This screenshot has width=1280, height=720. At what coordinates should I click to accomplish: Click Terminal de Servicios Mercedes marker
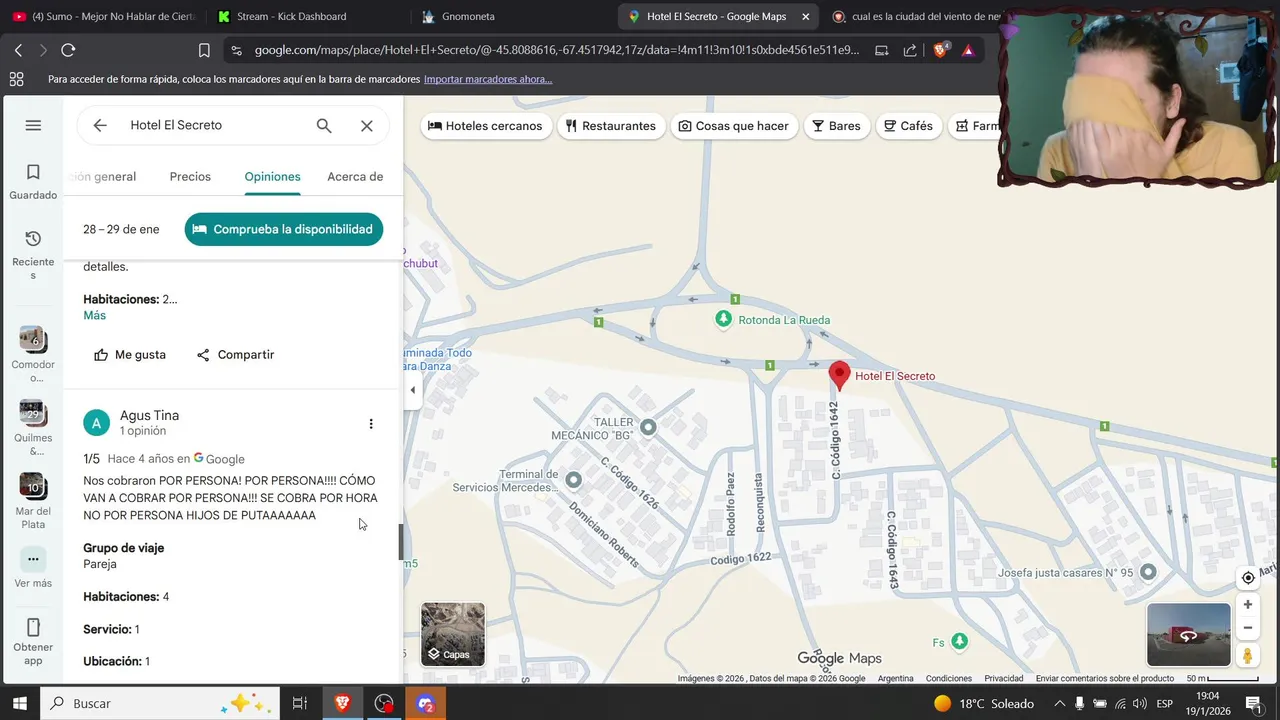(x=573, y=480)
